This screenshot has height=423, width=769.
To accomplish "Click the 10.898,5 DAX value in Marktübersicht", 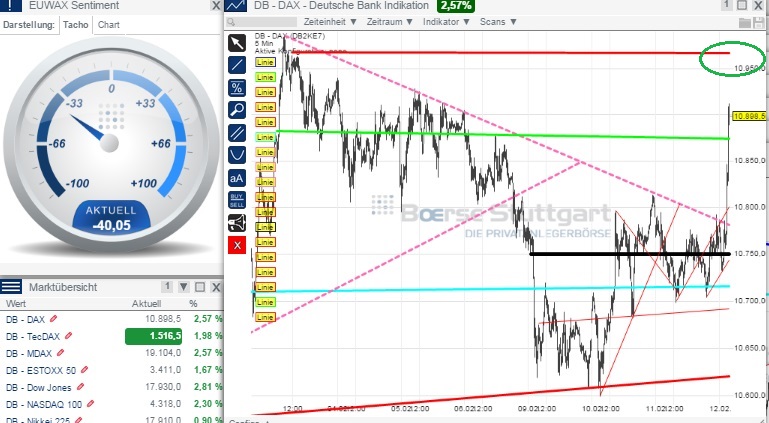I will [163, 319].
